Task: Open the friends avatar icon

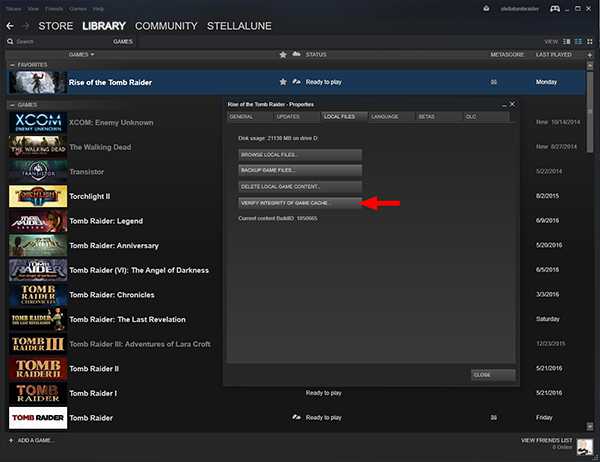Action: (x=585, y=447)
